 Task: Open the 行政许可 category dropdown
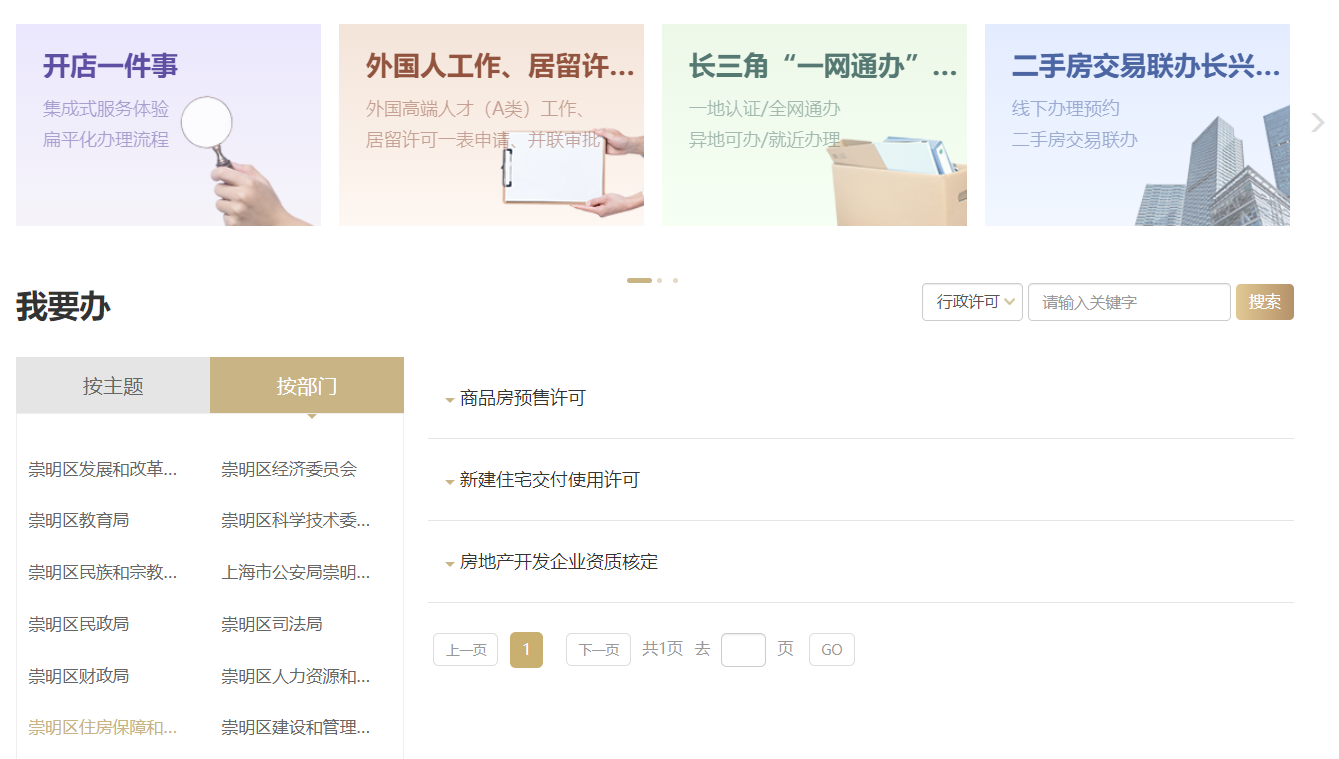point(971,302)
